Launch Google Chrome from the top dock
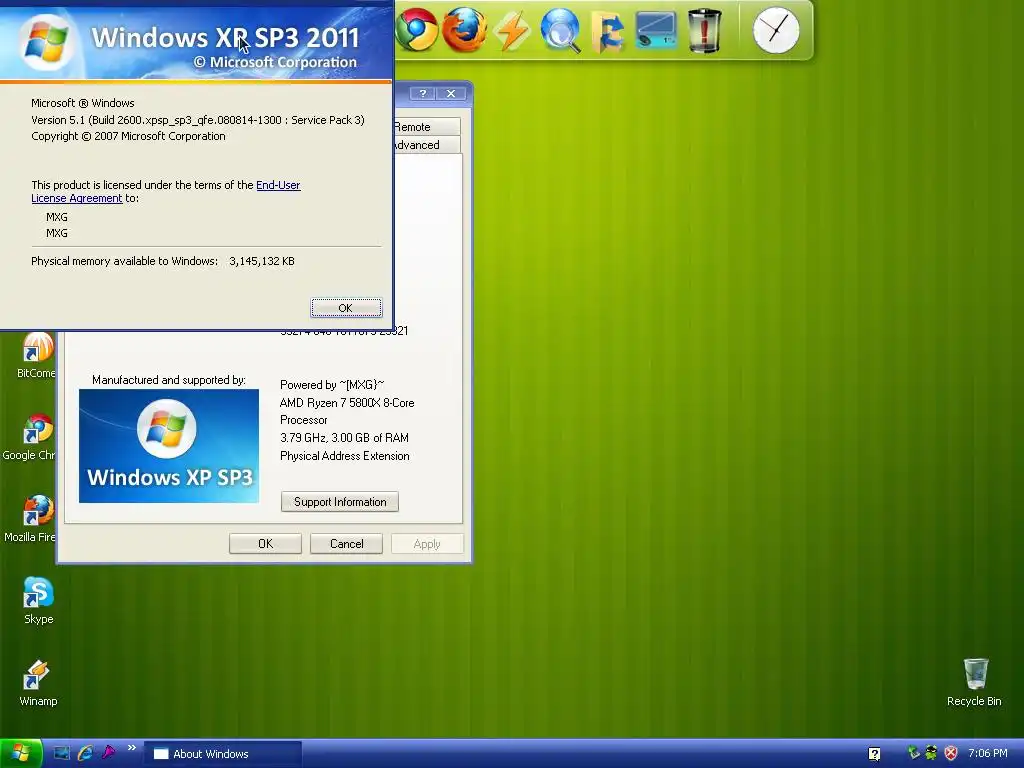This screenshot has height=768, width=1024. click(416, 30)
